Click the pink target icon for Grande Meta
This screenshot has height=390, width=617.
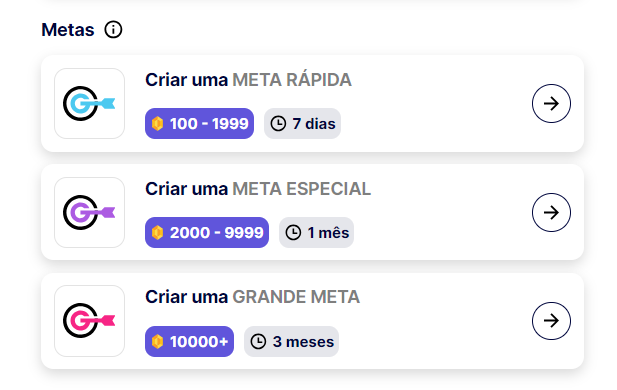pos(89,321)
